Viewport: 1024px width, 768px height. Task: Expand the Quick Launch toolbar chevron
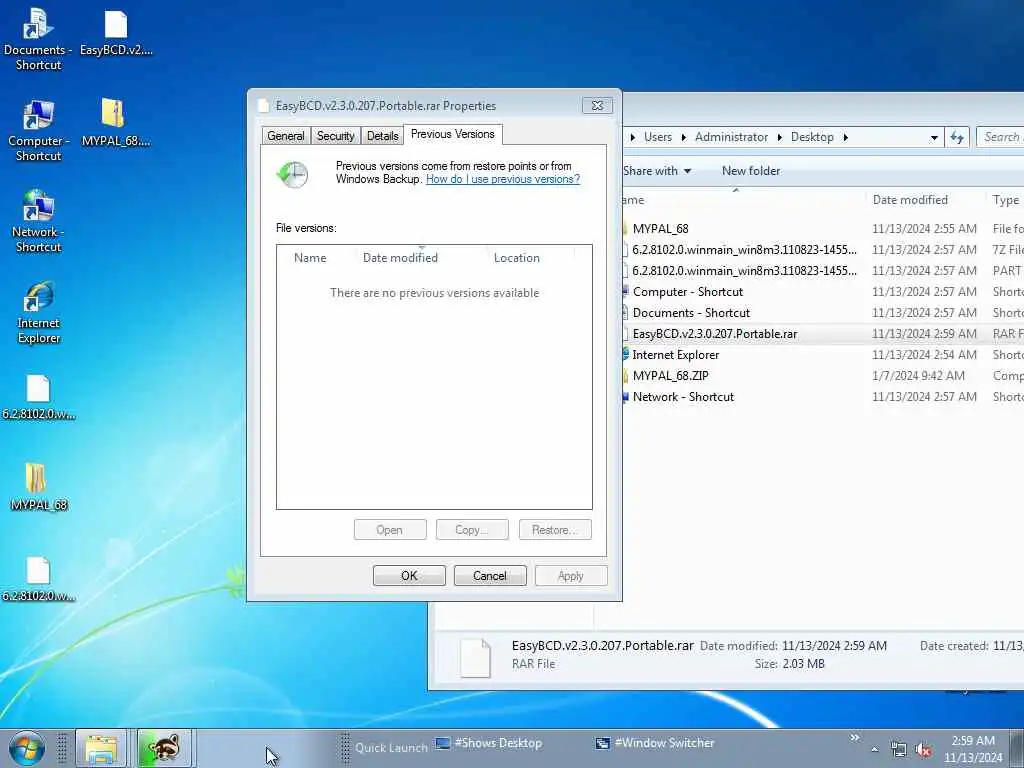pyautogui.click(x=854, y=738)
